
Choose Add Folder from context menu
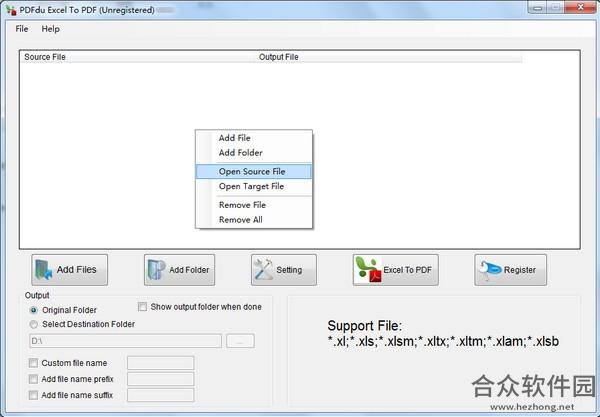coord(254,153)
